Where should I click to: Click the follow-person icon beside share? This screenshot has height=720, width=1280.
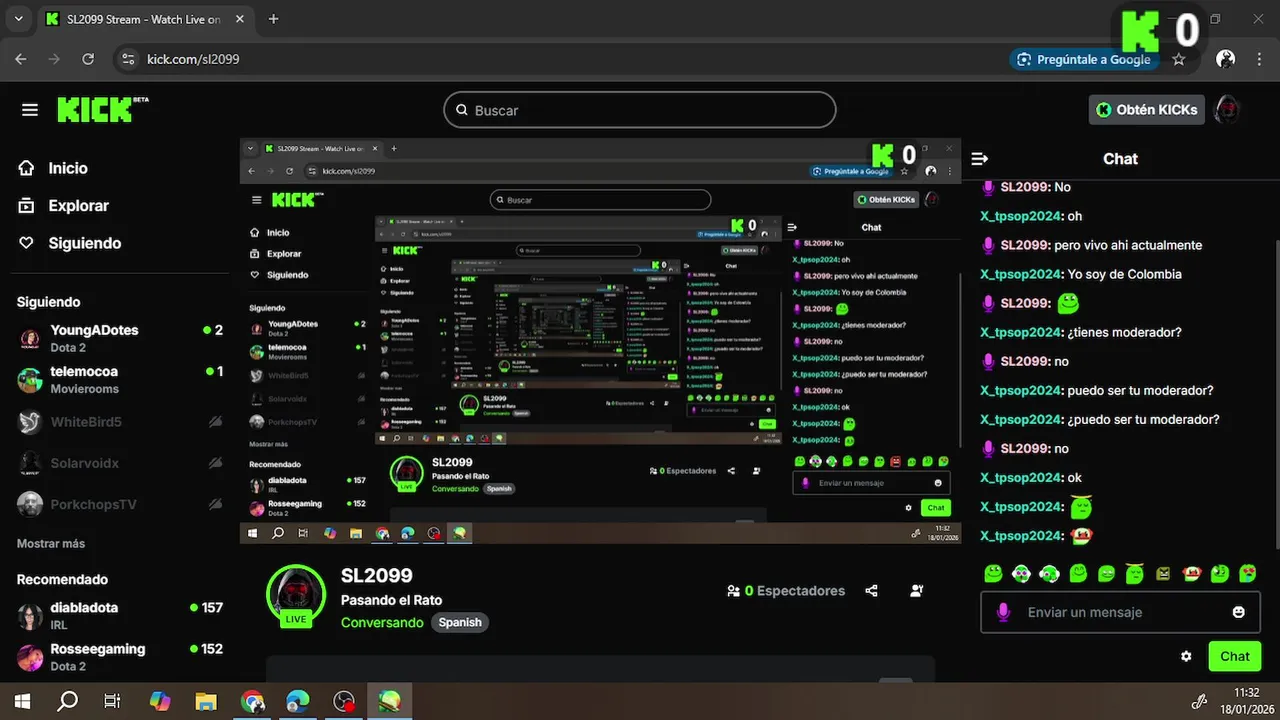click(x=917, y=591)
